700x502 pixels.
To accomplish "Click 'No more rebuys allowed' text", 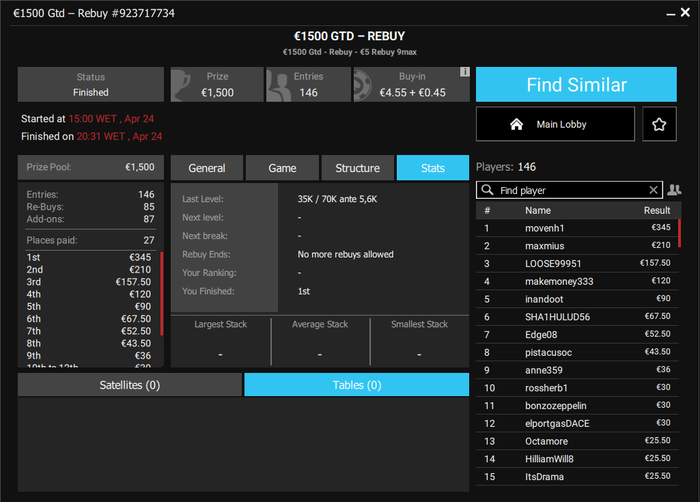I will tap(346, 254).
